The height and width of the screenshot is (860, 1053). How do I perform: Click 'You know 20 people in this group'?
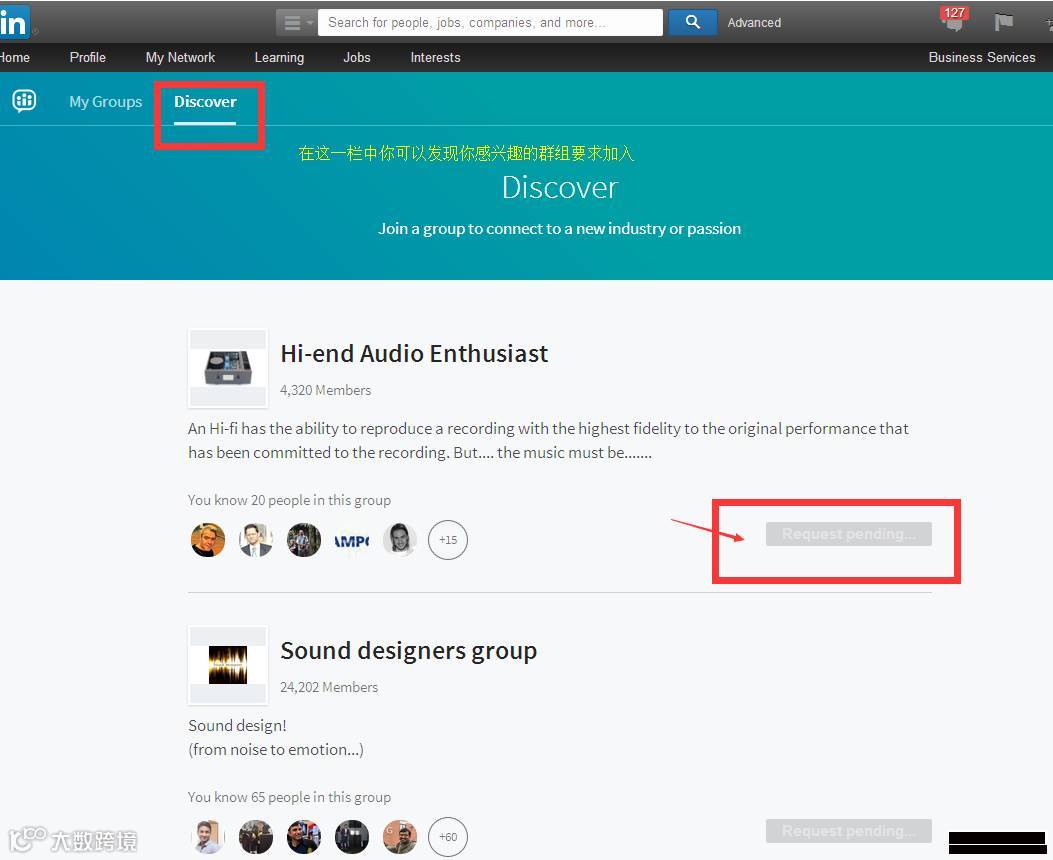[289, 500]
